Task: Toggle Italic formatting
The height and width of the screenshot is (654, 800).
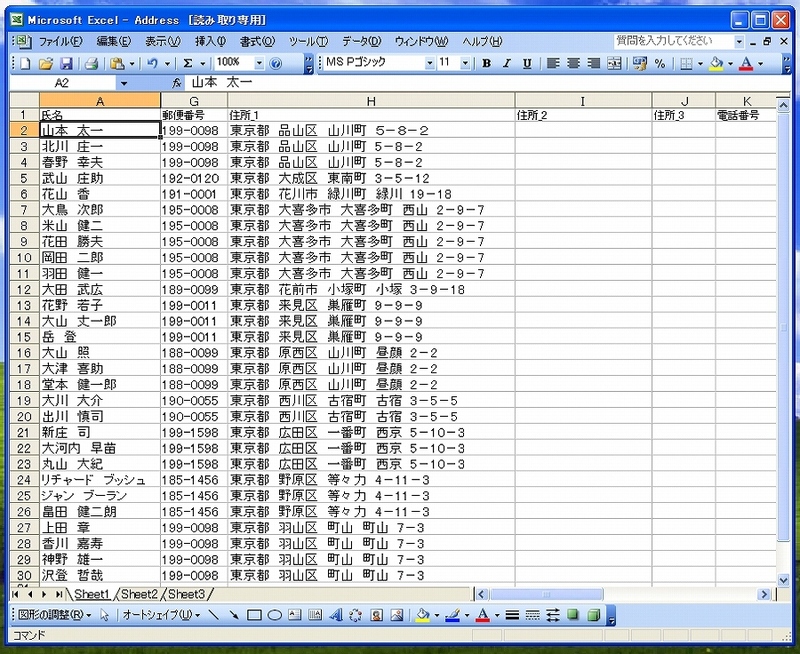Action: tap(507, 63)
